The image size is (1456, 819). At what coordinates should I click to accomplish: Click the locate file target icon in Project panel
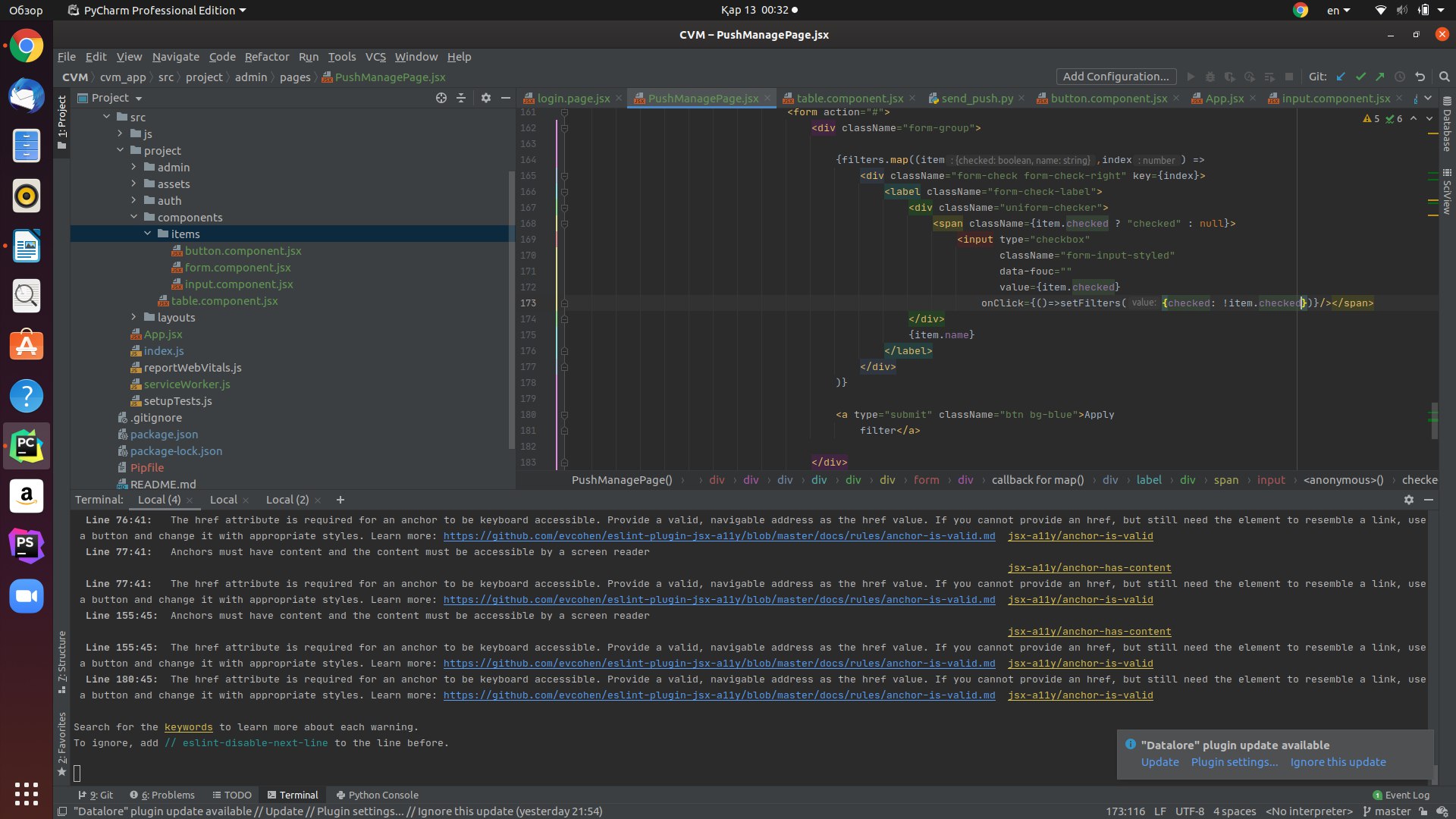tap(441, 98)
